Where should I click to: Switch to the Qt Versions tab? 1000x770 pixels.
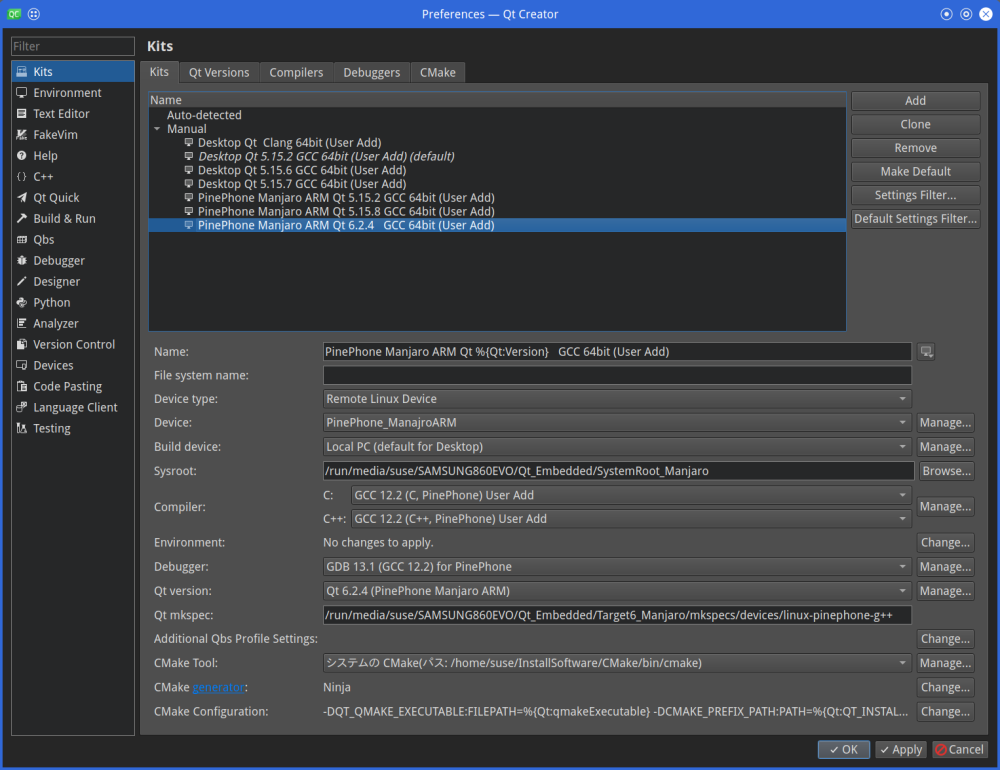[x=219, y=73]
